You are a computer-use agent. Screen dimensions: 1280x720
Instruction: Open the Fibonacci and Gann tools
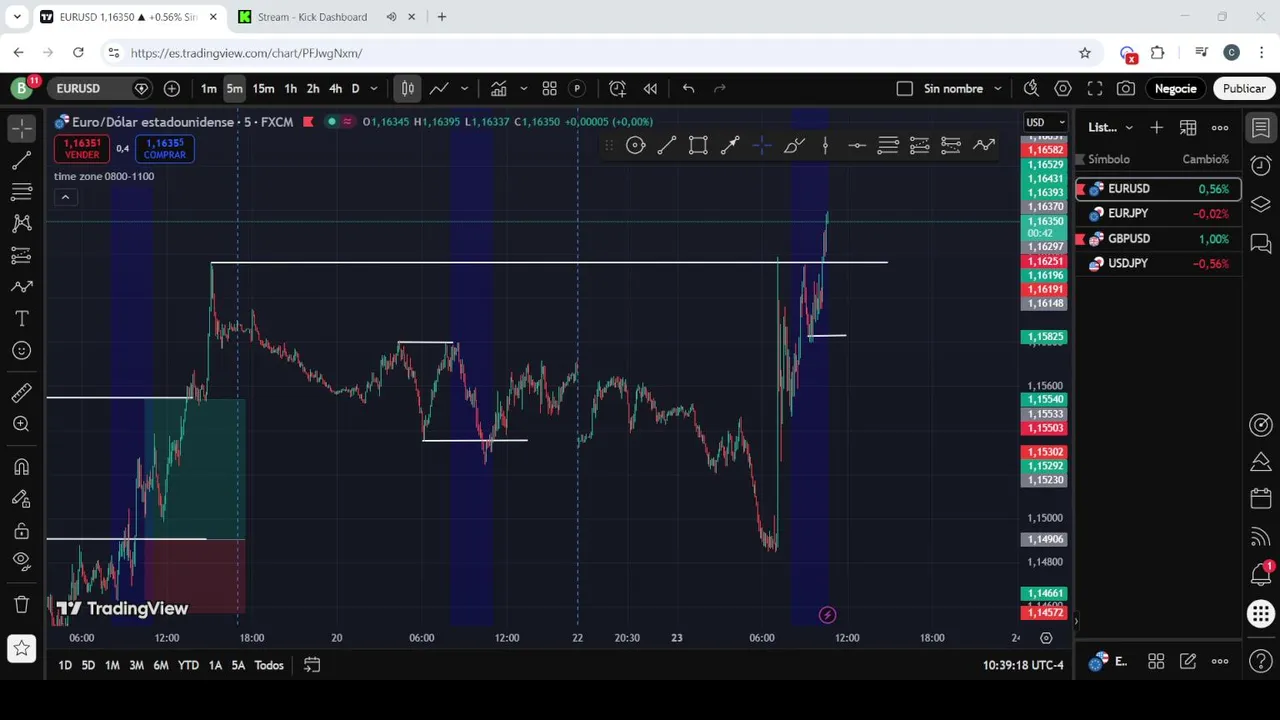point(21,191)
